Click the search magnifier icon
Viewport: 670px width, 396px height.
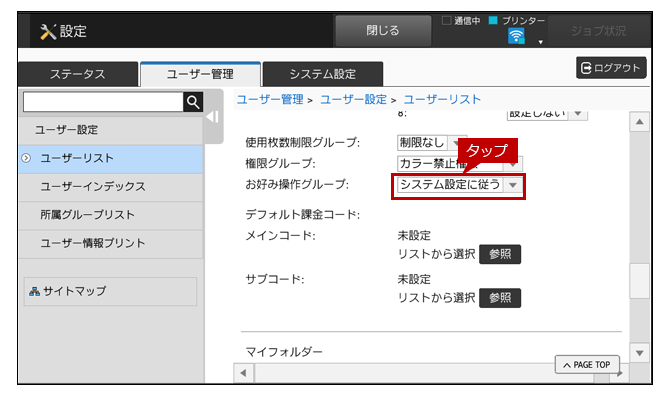tap(193, 102)
